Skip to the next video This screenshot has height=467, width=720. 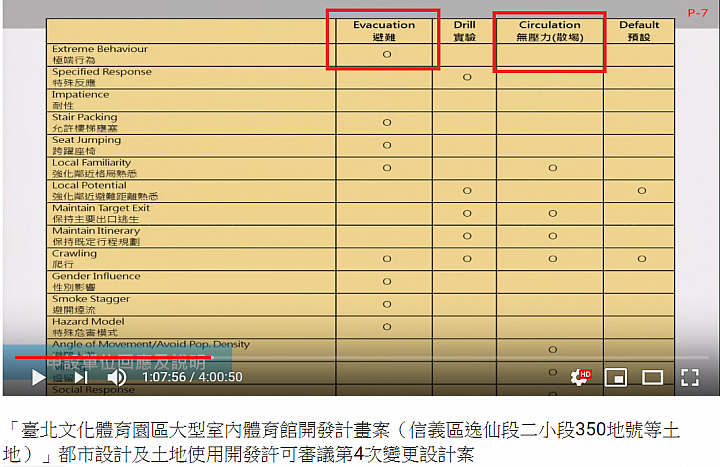click(x=82, y=377)
